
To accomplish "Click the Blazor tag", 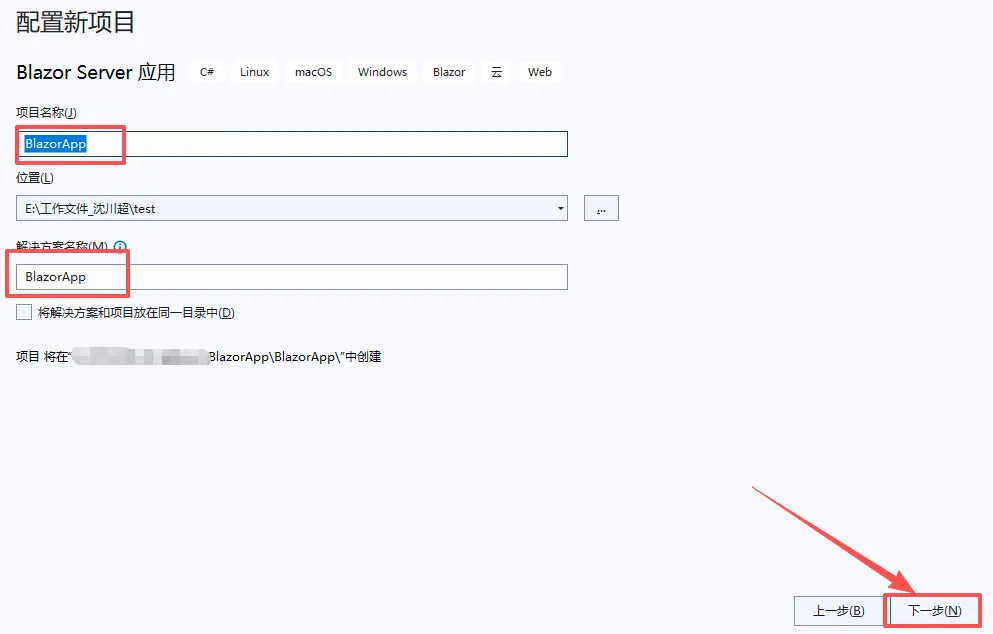I will click(x=449, y=72).
